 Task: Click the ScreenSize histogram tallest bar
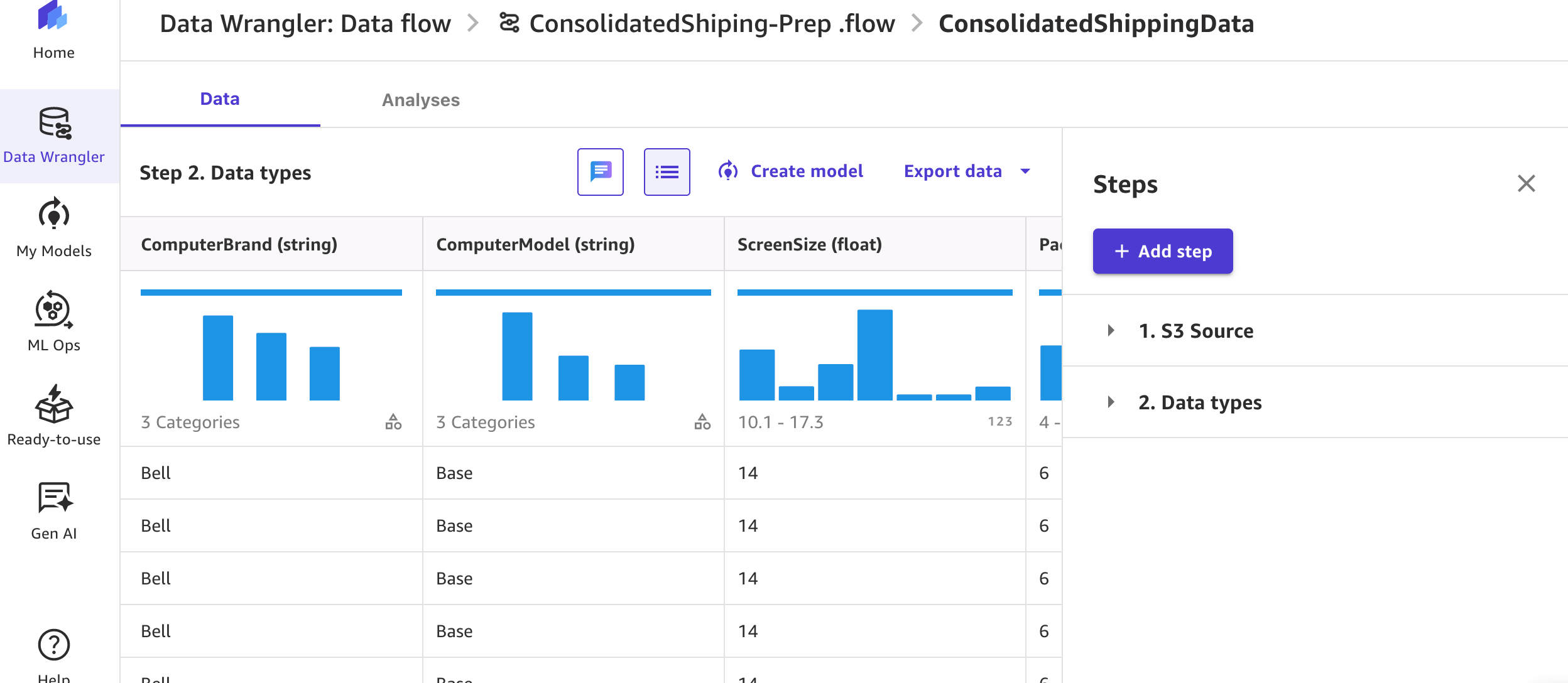(x=874, y=355)
